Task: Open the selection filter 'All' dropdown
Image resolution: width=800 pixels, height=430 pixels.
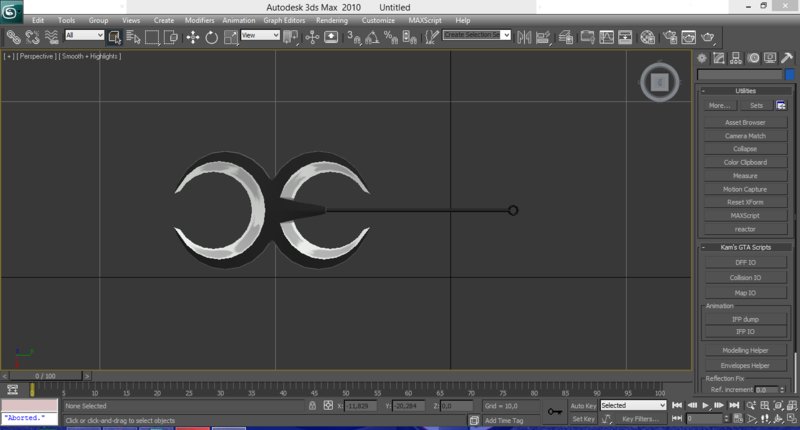Action: click(84, 35)
